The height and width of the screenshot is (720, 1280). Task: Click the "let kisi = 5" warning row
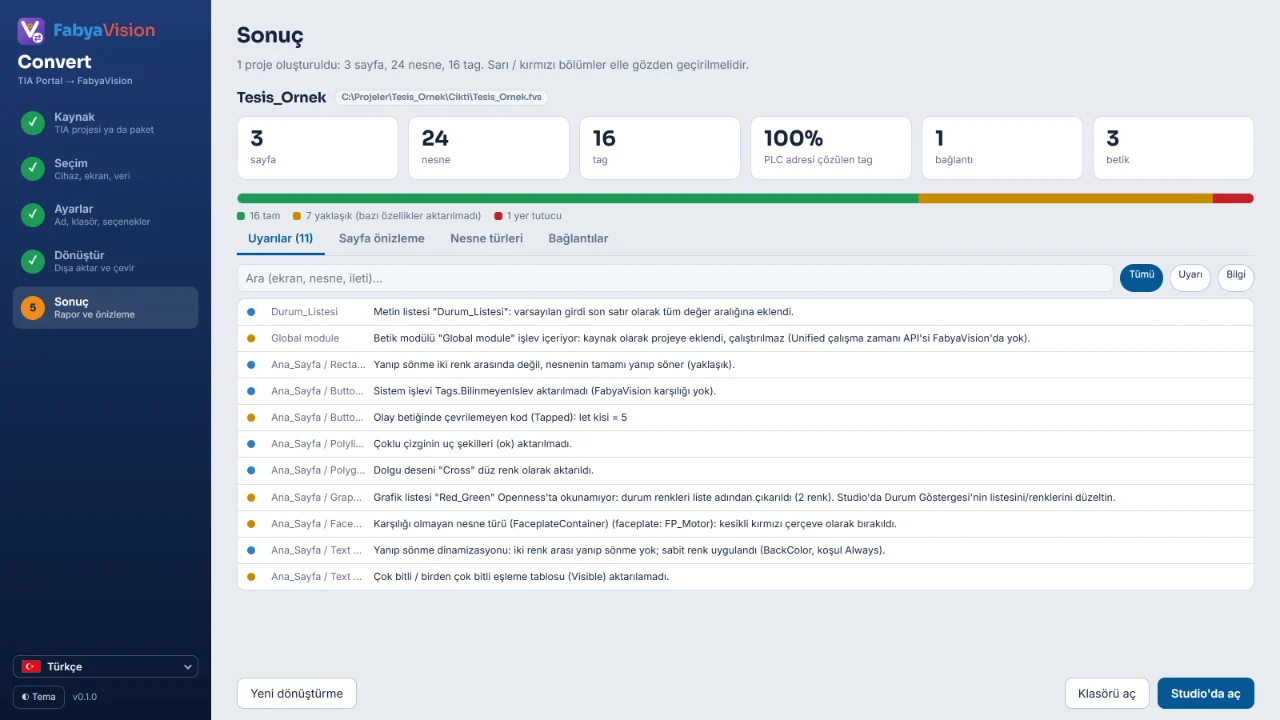[745, 417]
